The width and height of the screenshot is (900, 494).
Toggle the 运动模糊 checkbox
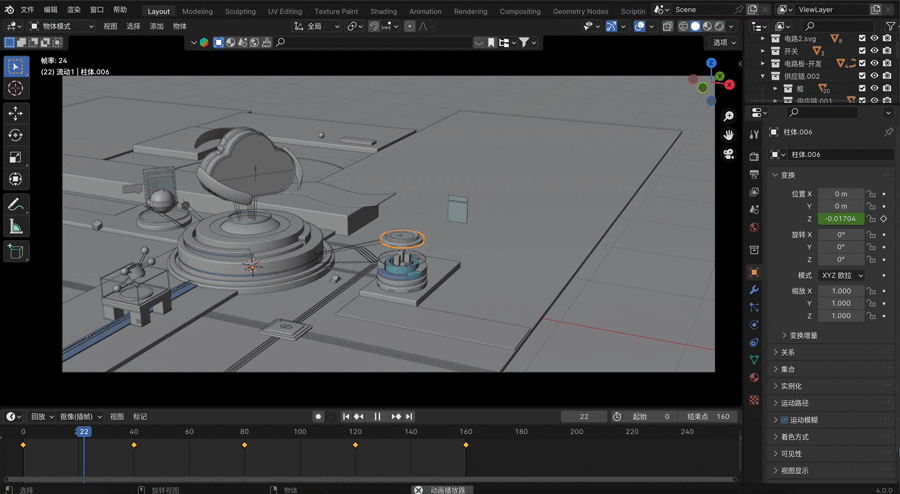coord(784,420)
